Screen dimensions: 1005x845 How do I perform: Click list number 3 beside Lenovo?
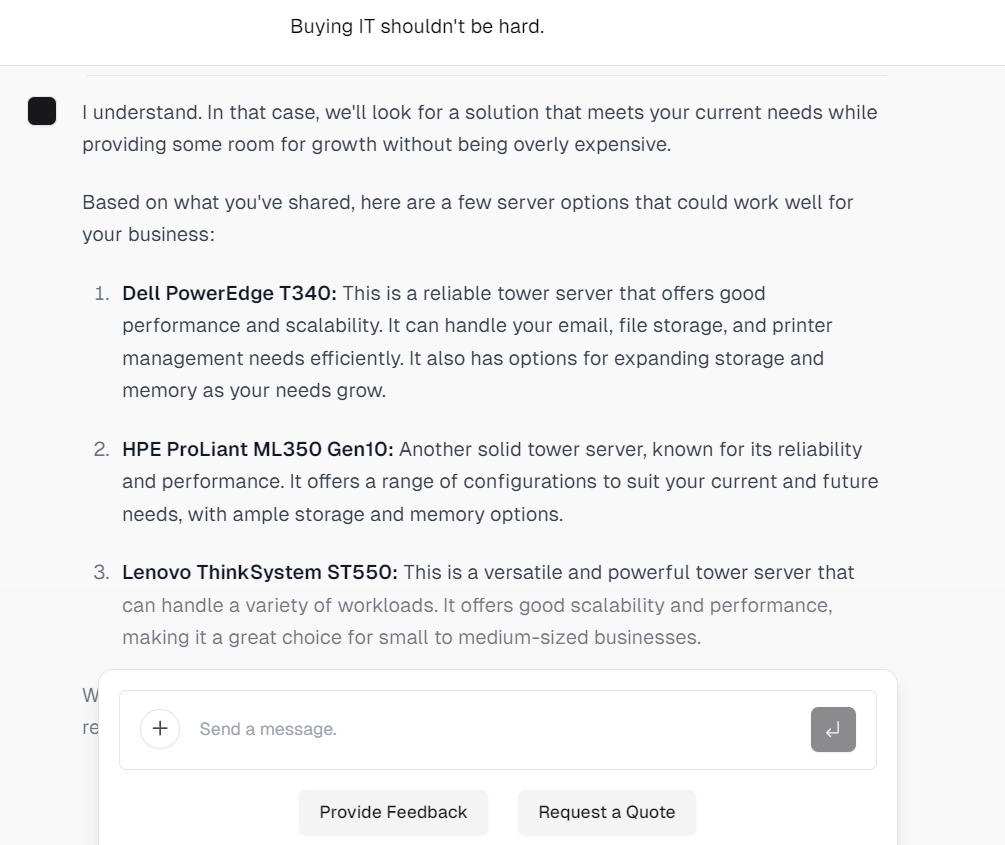coord(101,573)
